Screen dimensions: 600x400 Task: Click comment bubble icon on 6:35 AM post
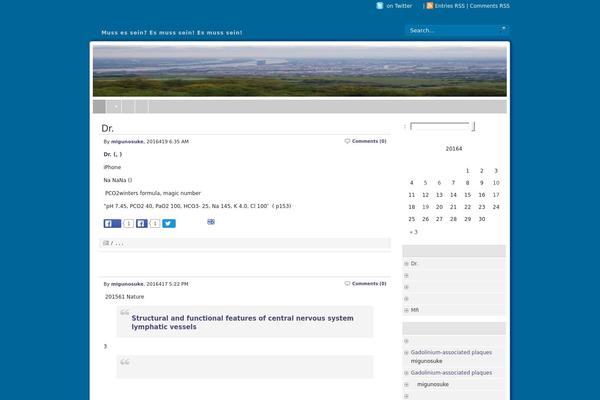[347, 141]
